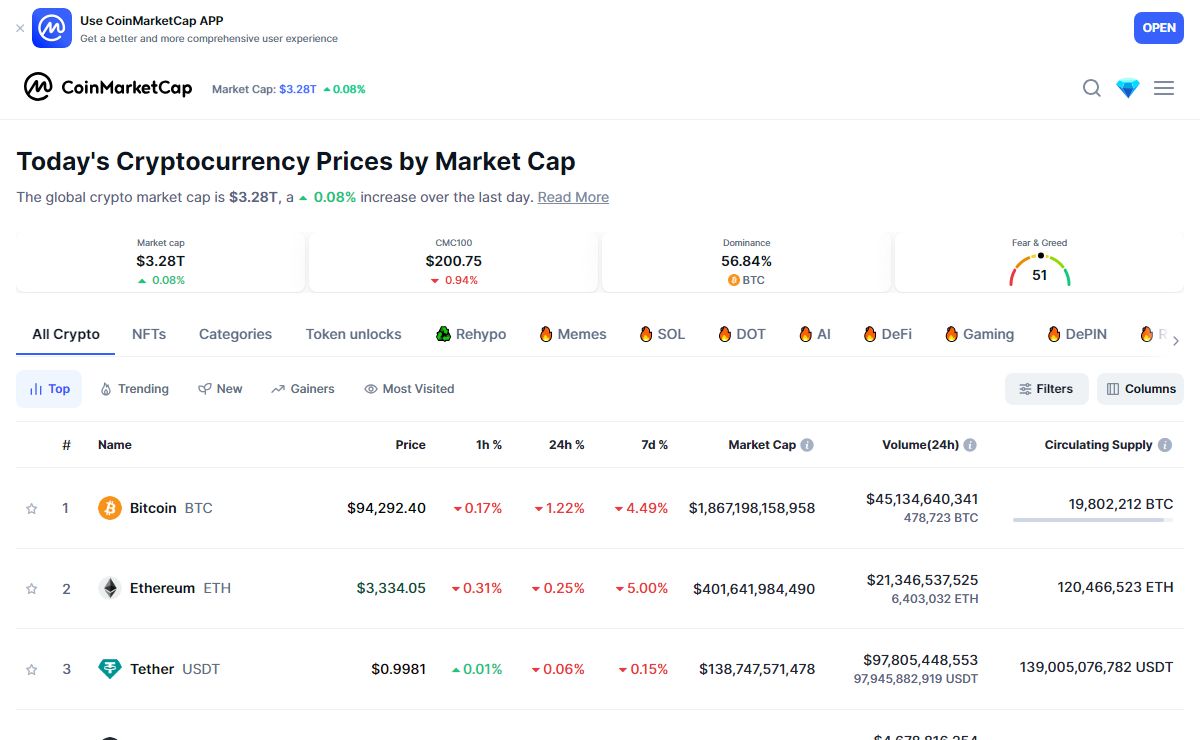Click the Bitcoin coin logo
Viewport: 1200px width, 740px height.
click(110, 508)
